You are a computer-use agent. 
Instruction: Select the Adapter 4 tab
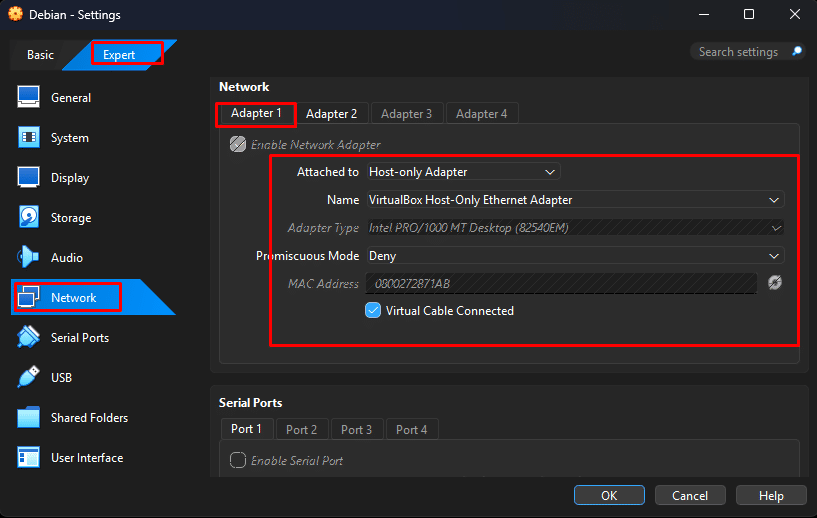tap(481, 114)
